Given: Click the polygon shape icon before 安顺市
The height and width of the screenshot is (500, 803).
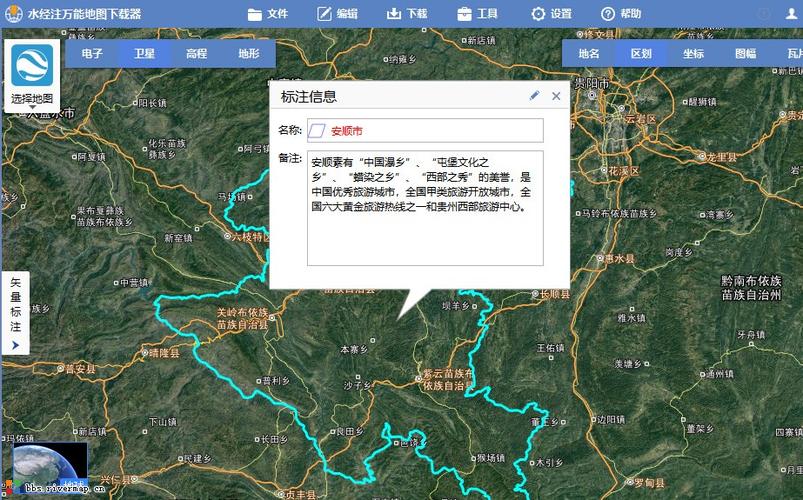Looking at the screenshot, I should (x=316, y=131).
